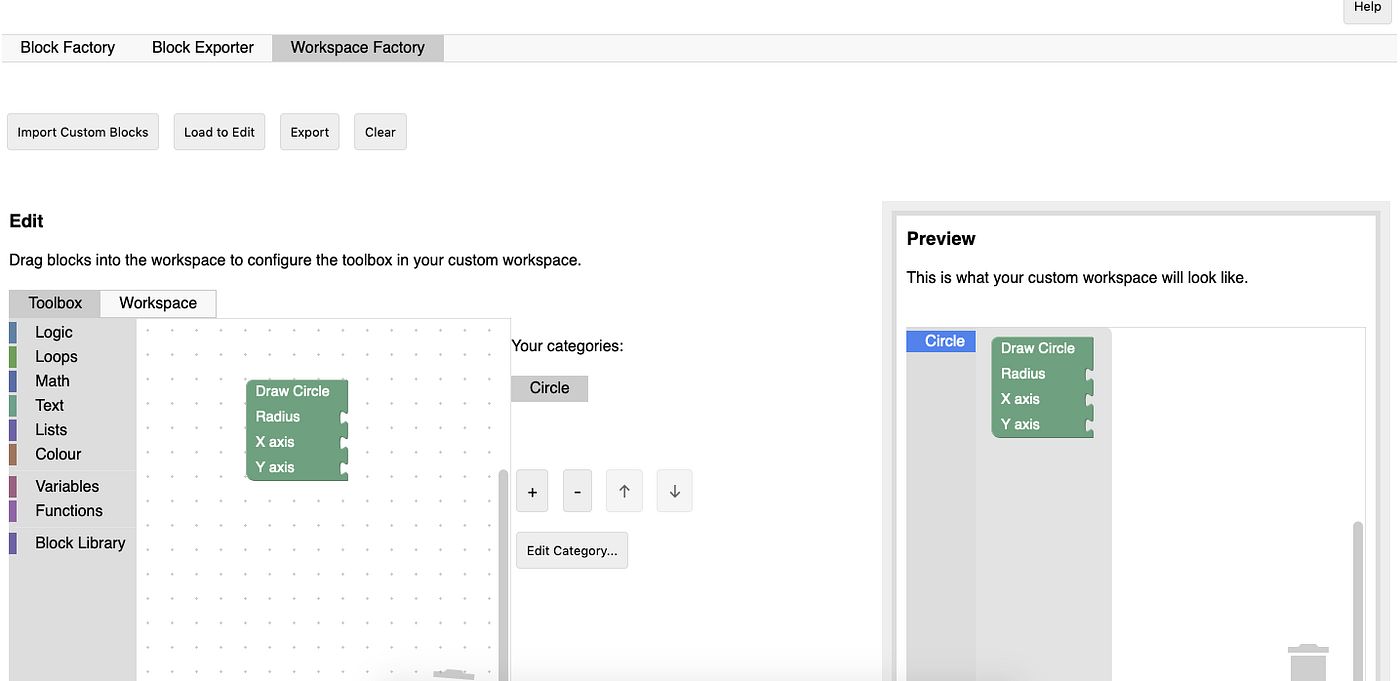Click the orange colour swatch beside Colour
Screen dimensions: 1400x681
13,454
